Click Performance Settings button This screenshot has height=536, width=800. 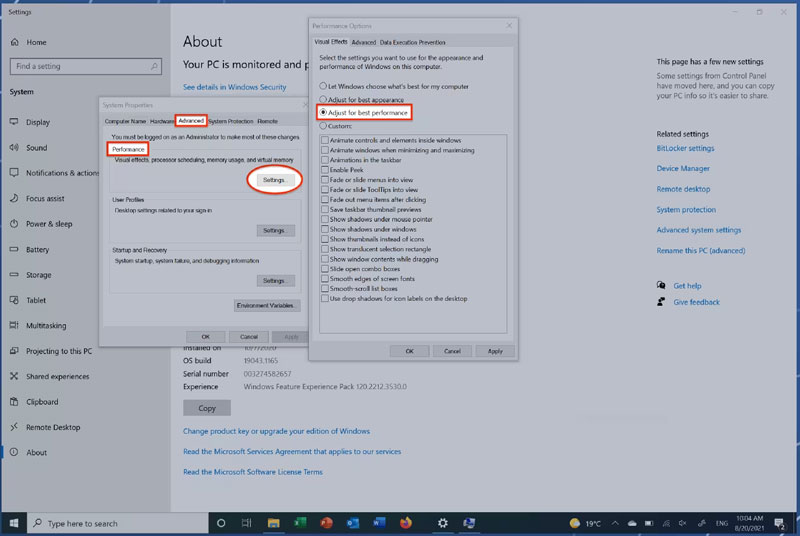click(275, 180)
